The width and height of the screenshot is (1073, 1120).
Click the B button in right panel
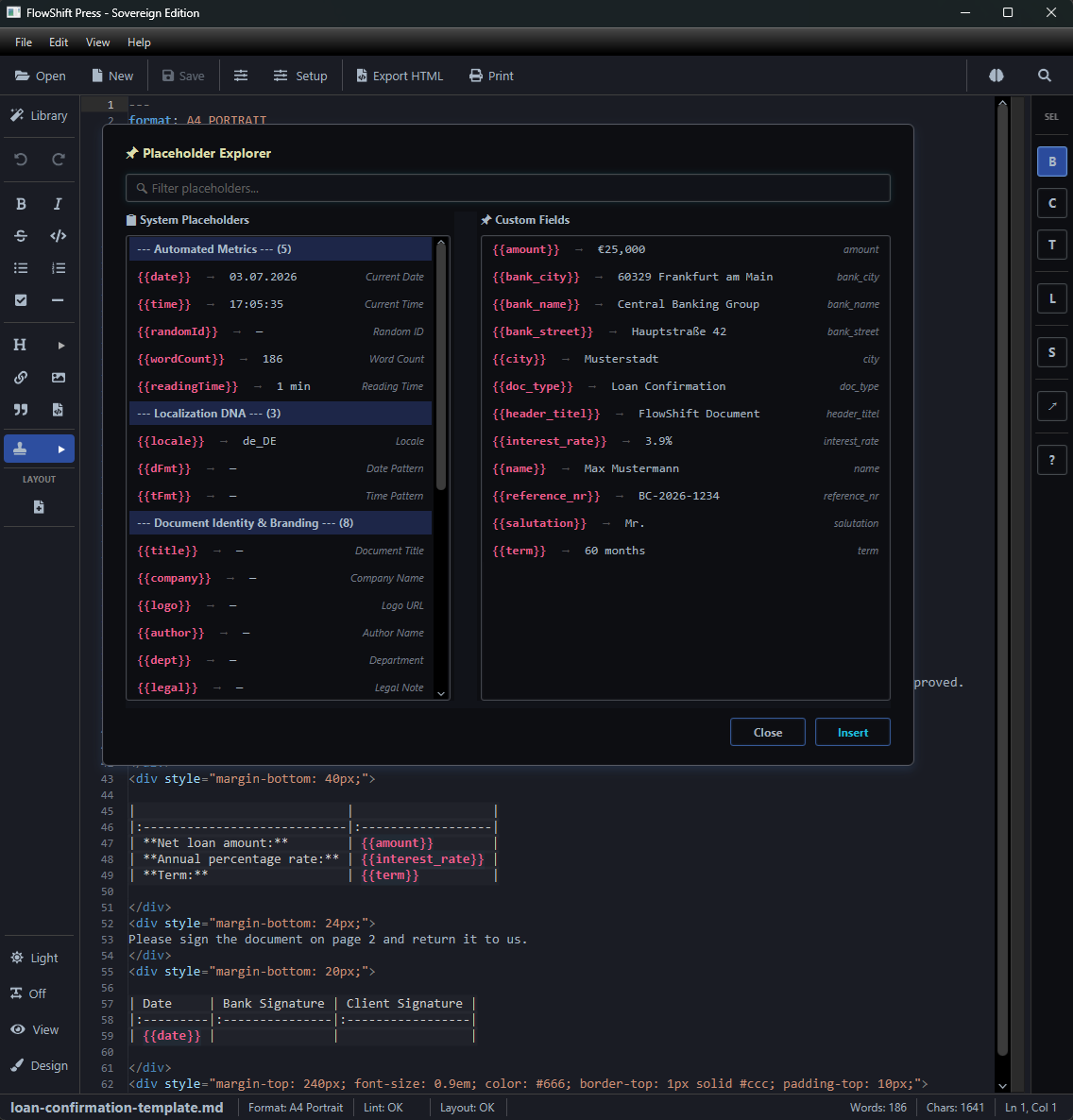click(x=1051, y=161)
